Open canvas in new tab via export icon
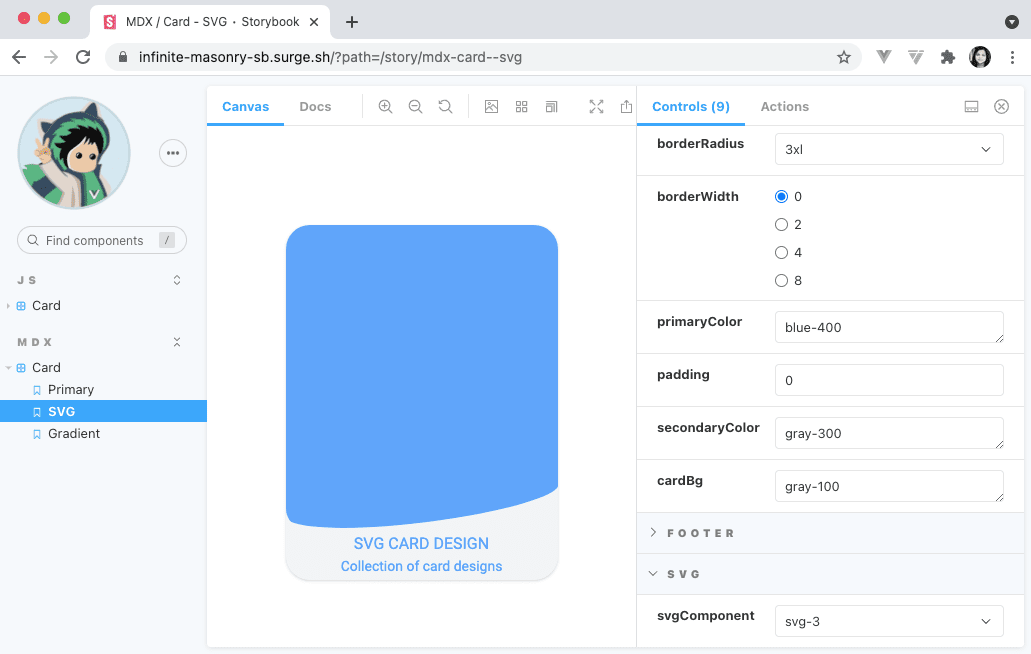 click(626, 106)
